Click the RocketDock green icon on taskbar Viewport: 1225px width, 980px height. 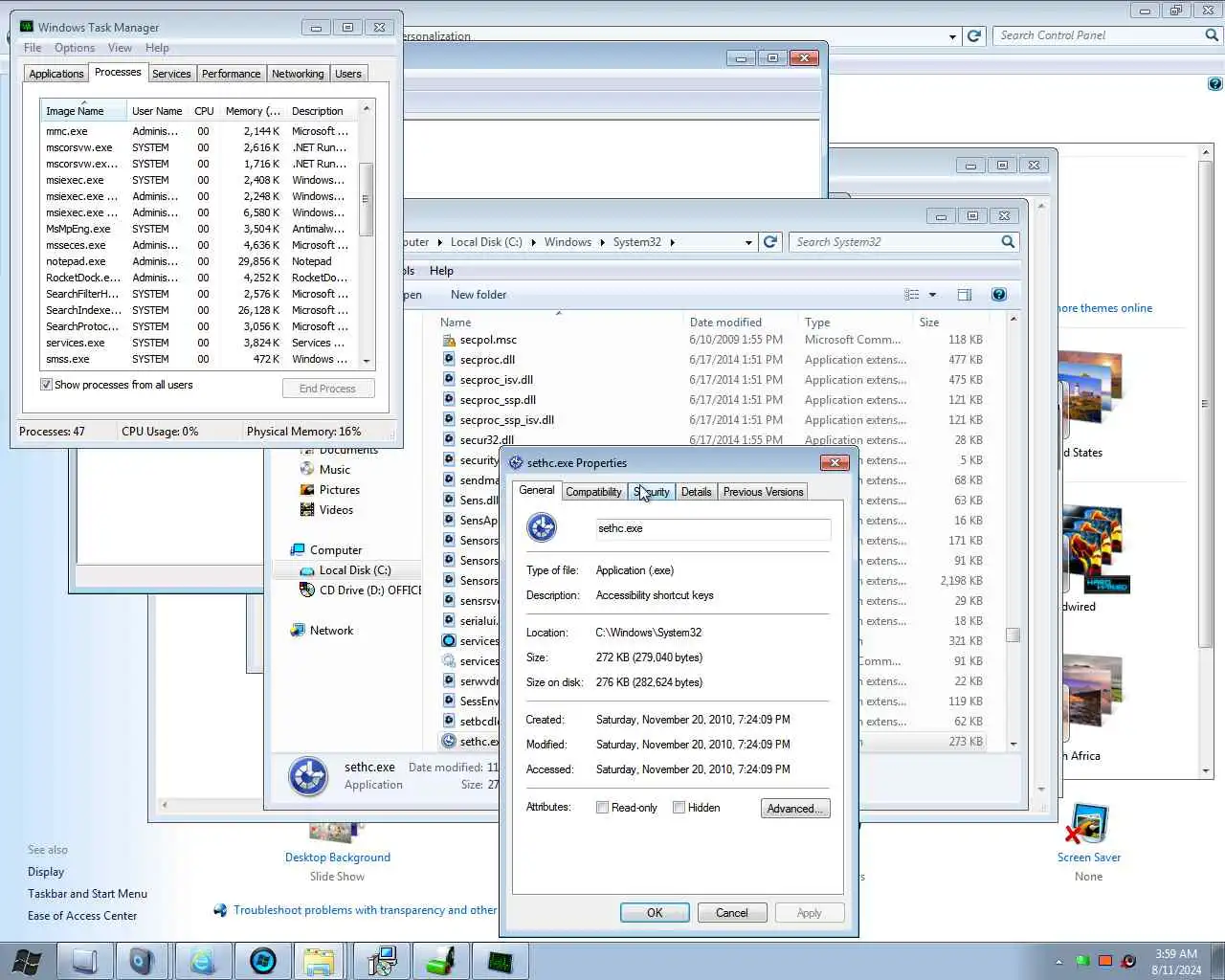tap(440, 961)
